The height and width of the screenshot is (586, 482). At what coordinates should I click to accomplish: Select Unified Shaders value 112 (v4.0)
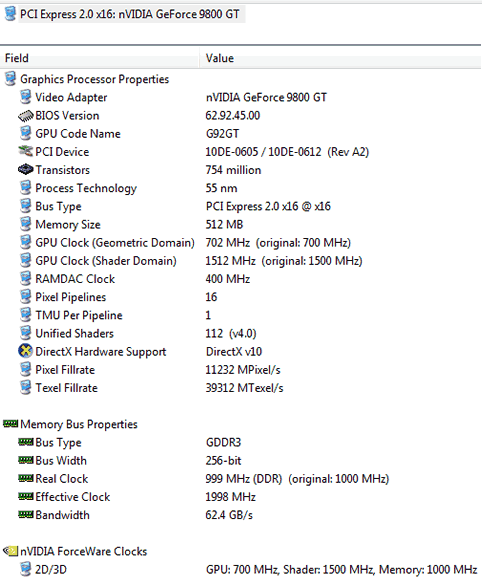231,333
